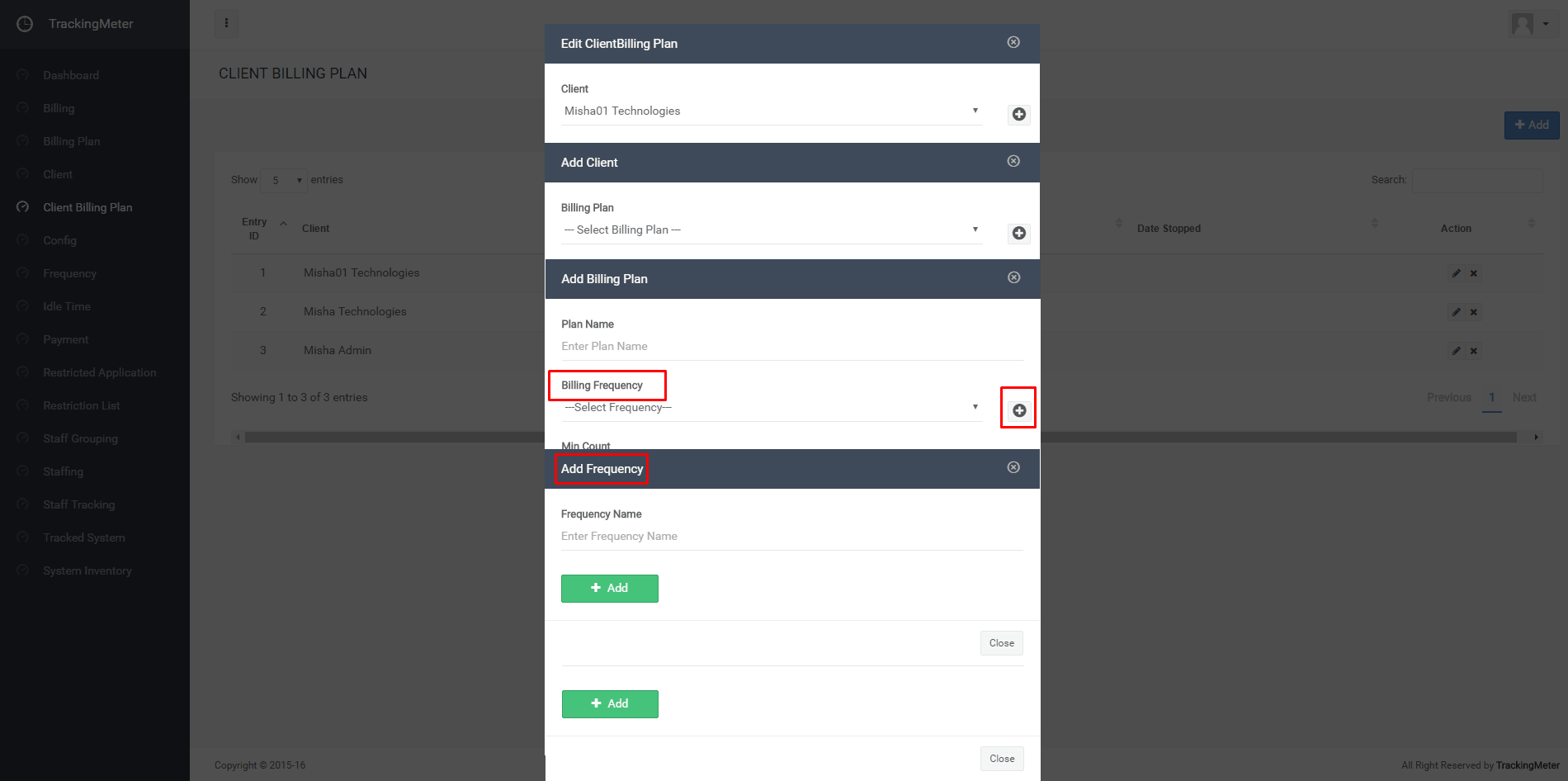The image size is (1568, 781).
Task: Open the Select Frequency dropdown
Action: pos(771,408)
